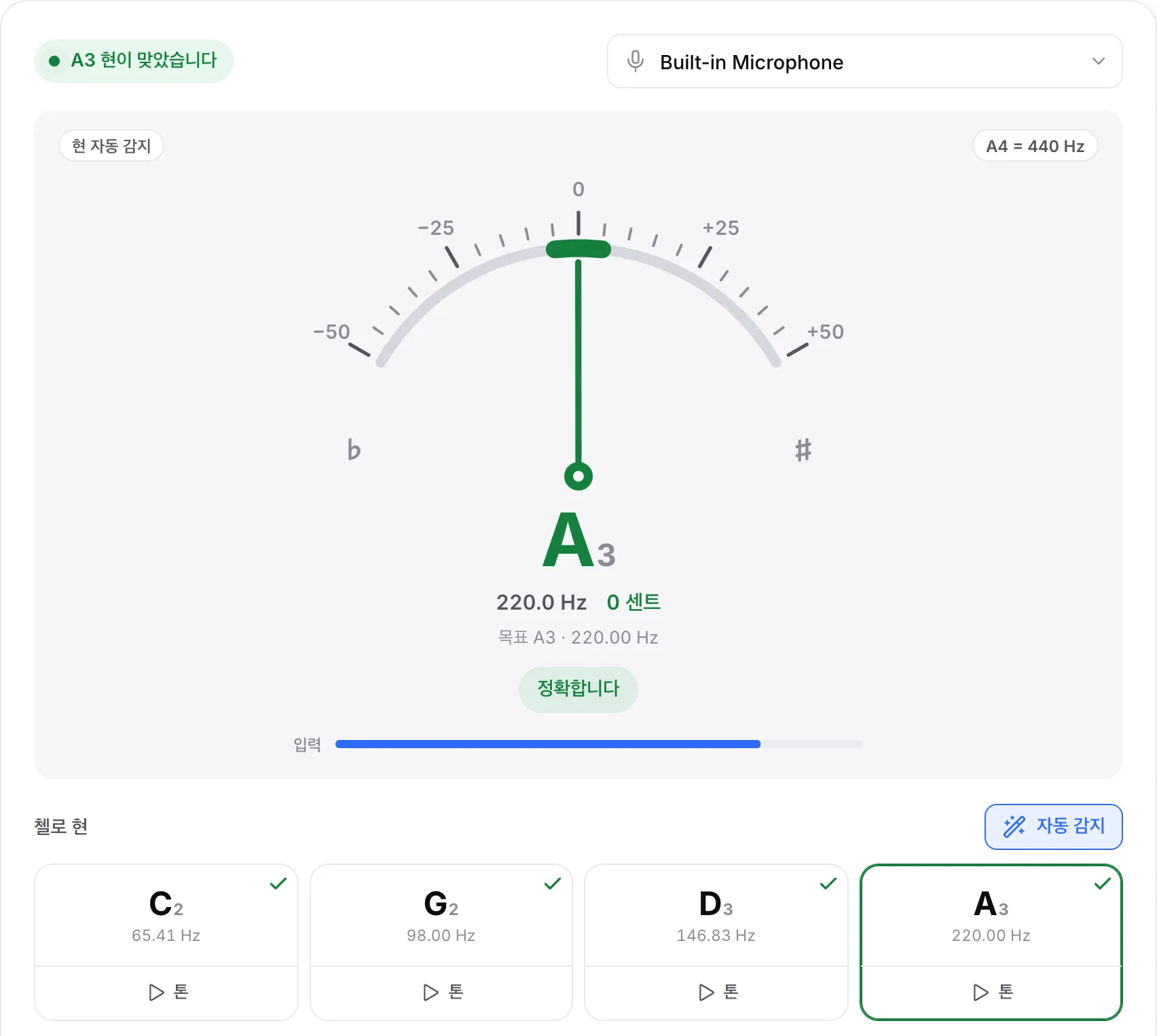1157x1036 pixels.
Task: Select the D3 146.83 Hz string card
Action: (716, 915)
